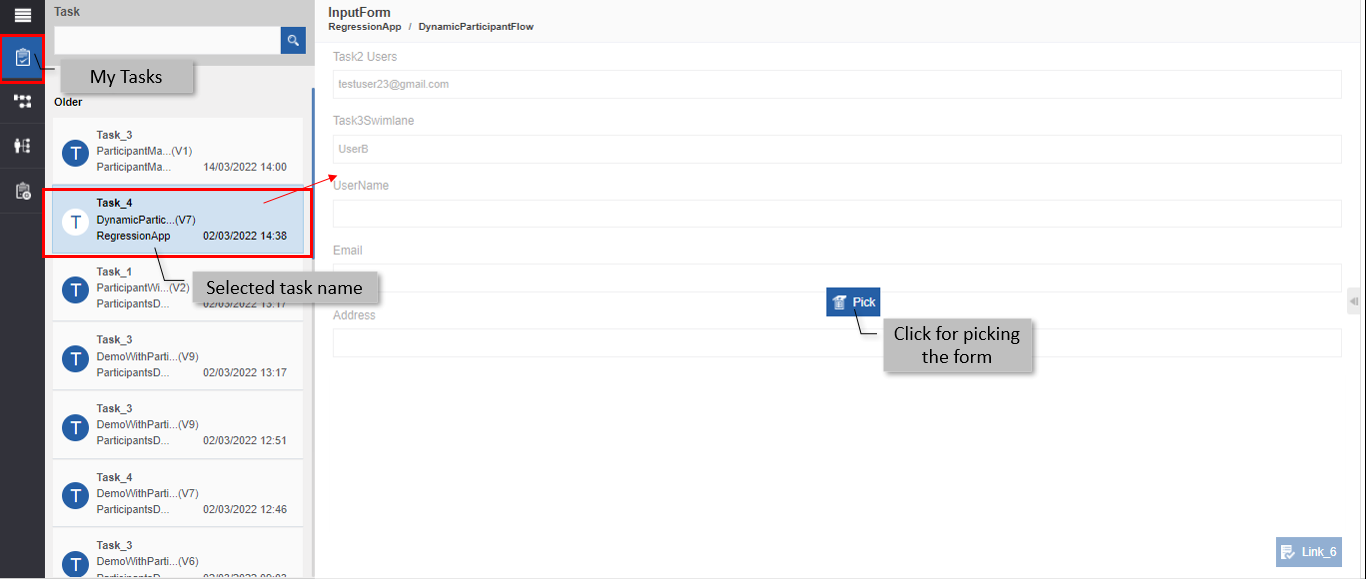Select Task_3 DemoWithParti...(V6) entry

click(x=178, y=554)
